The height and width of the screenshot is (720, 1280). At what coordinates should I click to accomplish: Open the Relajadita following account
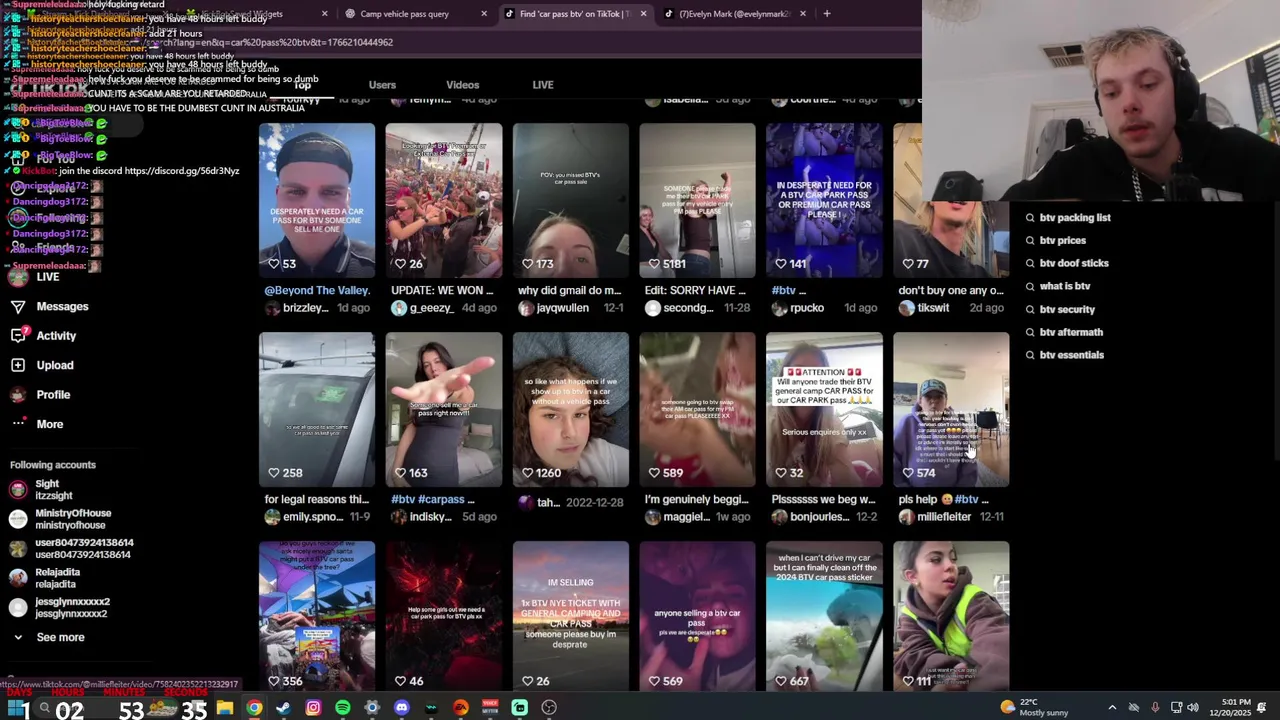coord(56,578)
